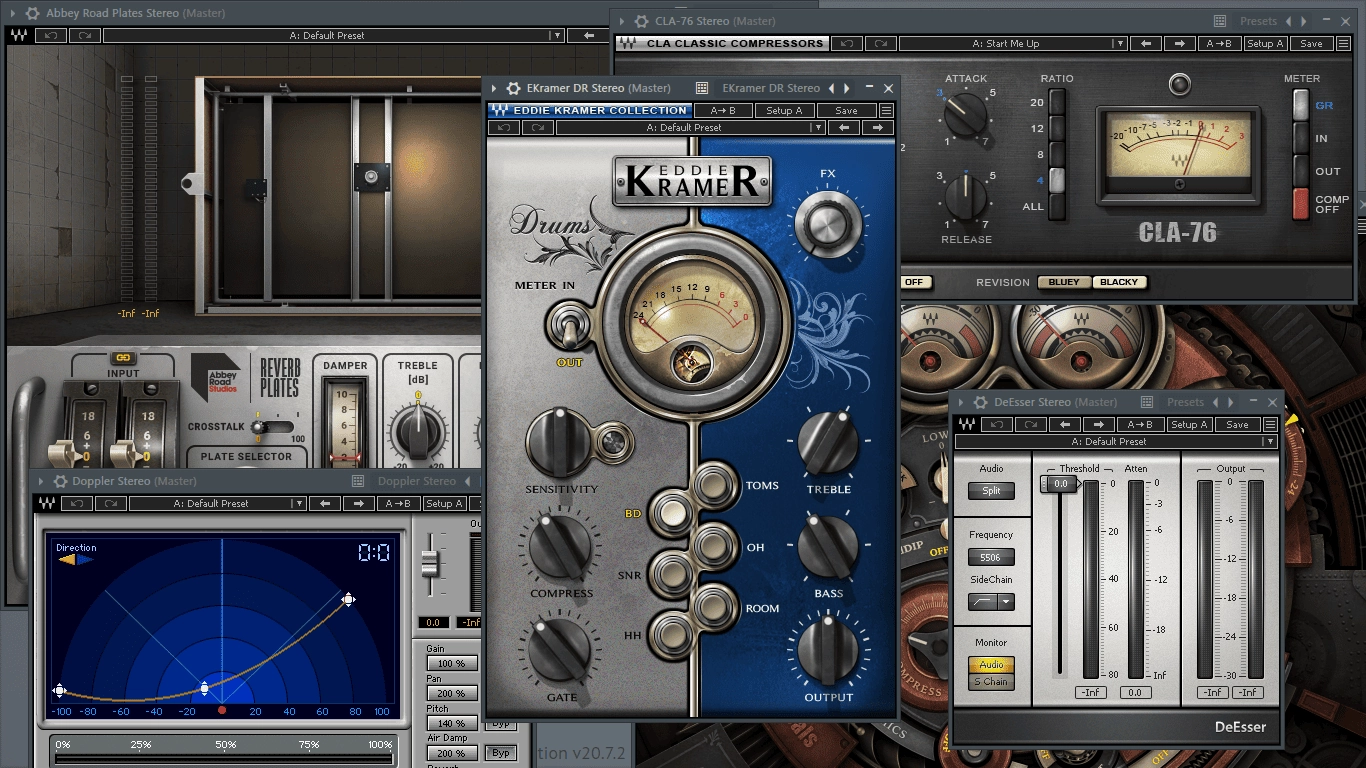Load next preset in Doppler
The height and width of the screenshot is (768, 1366).
point(359,503)
